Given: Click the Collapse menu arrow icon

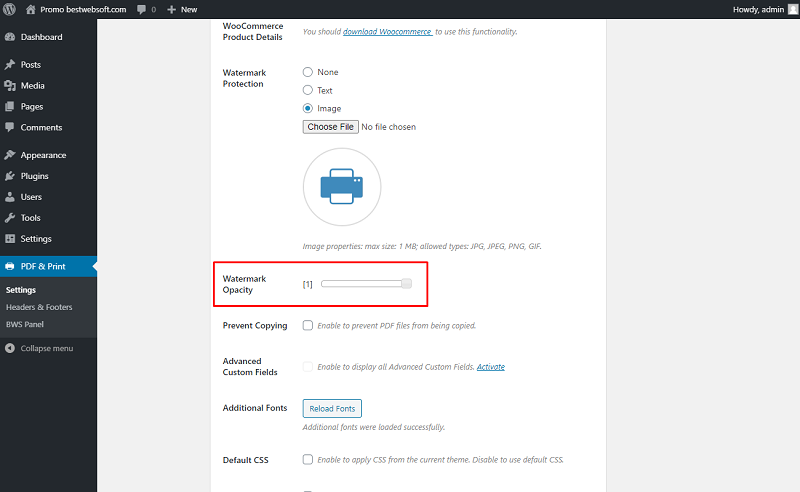Looking at the screenshot, I should coord(10,348).
